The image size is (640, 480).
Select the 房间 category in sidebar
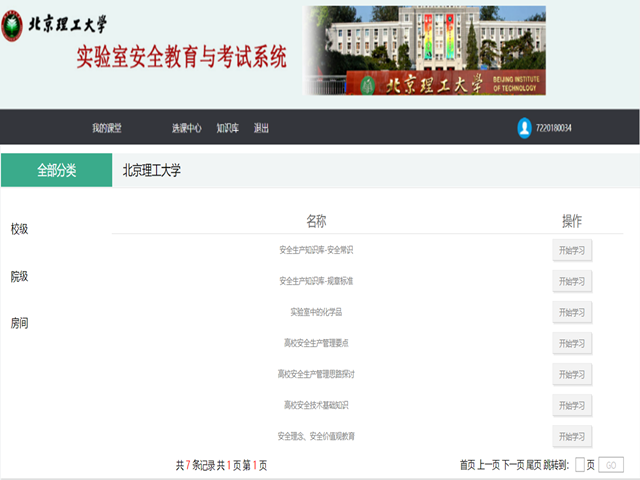point(20,323)
